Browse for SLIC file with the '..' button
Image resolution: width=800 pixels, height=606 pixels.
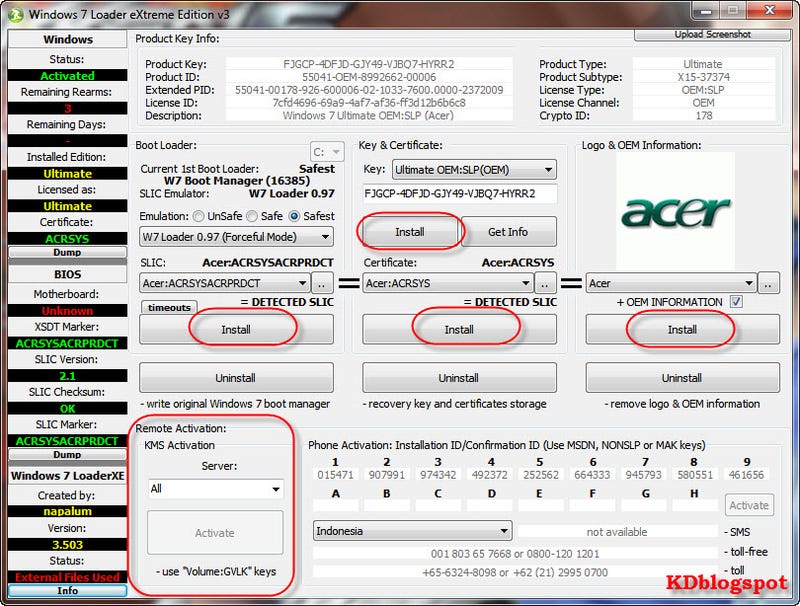[x=322, y=283]
